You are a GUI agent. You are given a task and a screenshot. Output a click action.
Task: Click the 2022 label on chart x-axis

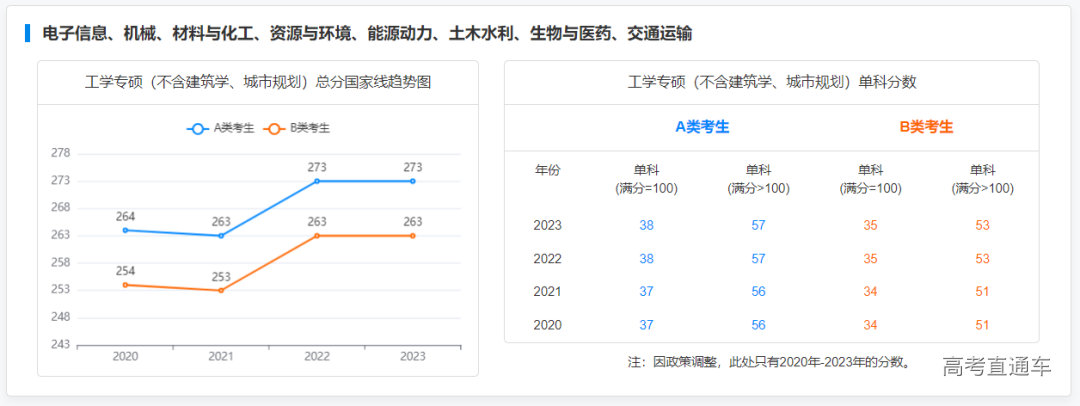[317, 357]
